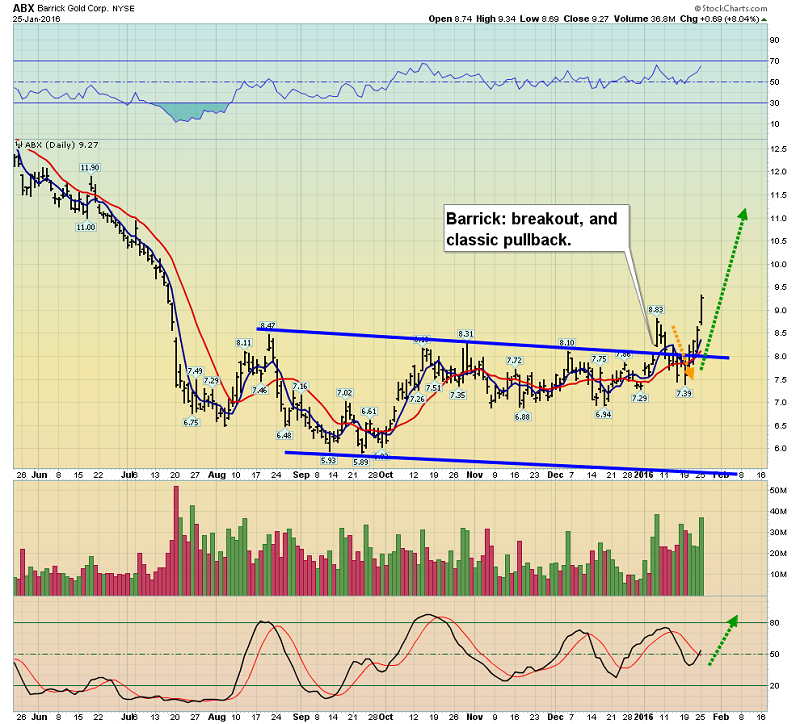Click the ABX (Daily) 9.27 legend label
Screen dimensions: 800x724
61,145
